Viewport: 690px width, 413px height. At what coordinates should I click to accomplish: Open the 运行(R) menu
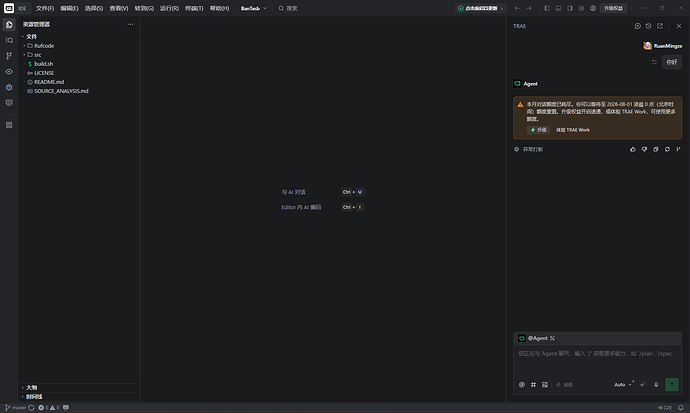[169, 8]
